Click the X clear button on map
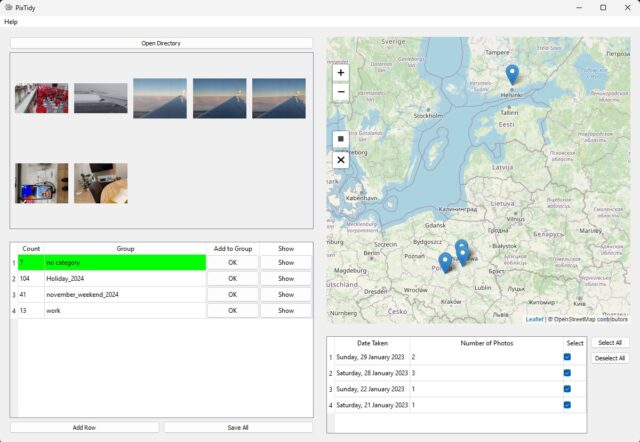This screenshot has height=442, width=640. tap(341, 160)
